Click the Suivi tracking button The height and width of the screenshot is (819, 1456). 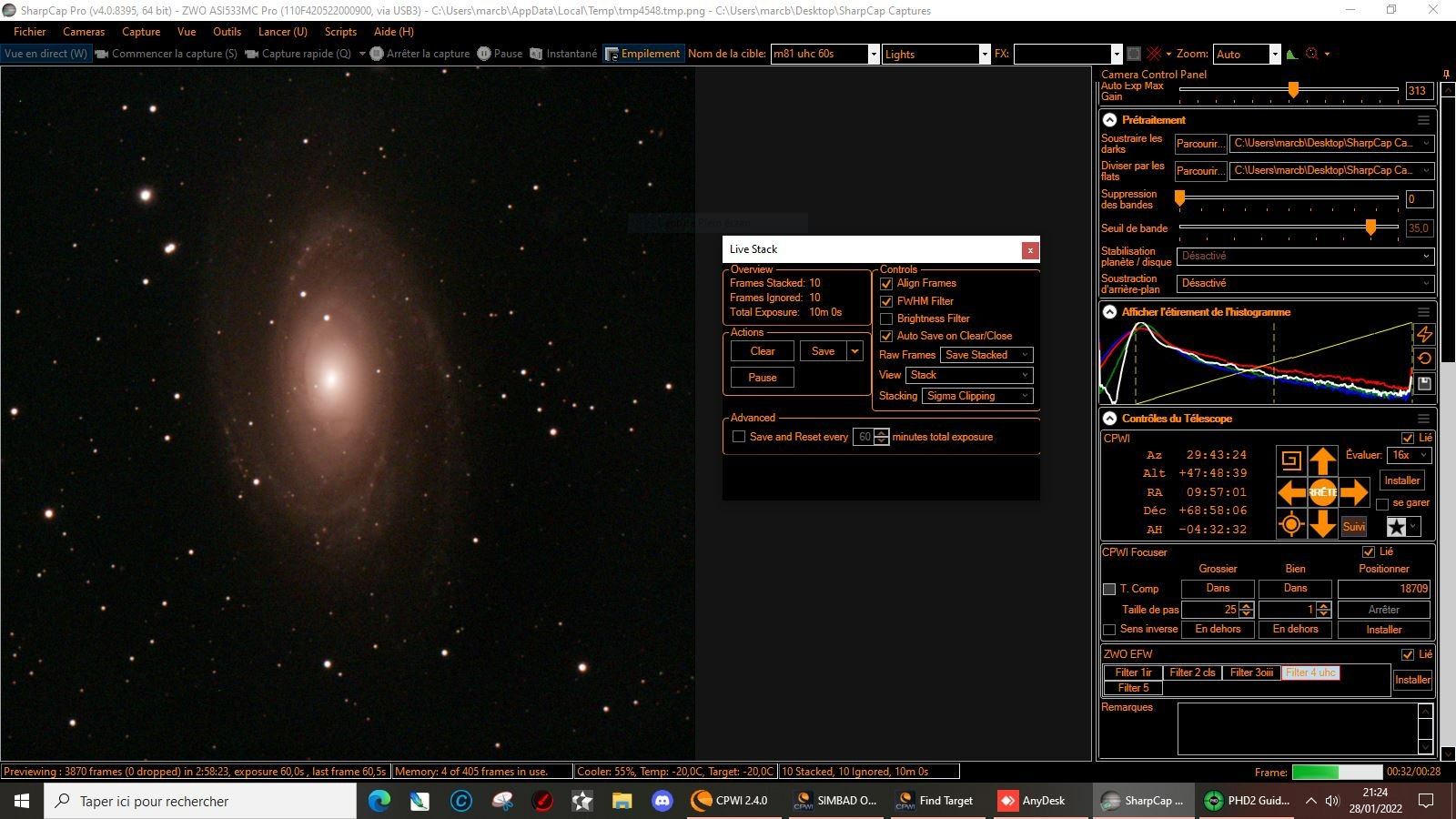point(1354,527)
